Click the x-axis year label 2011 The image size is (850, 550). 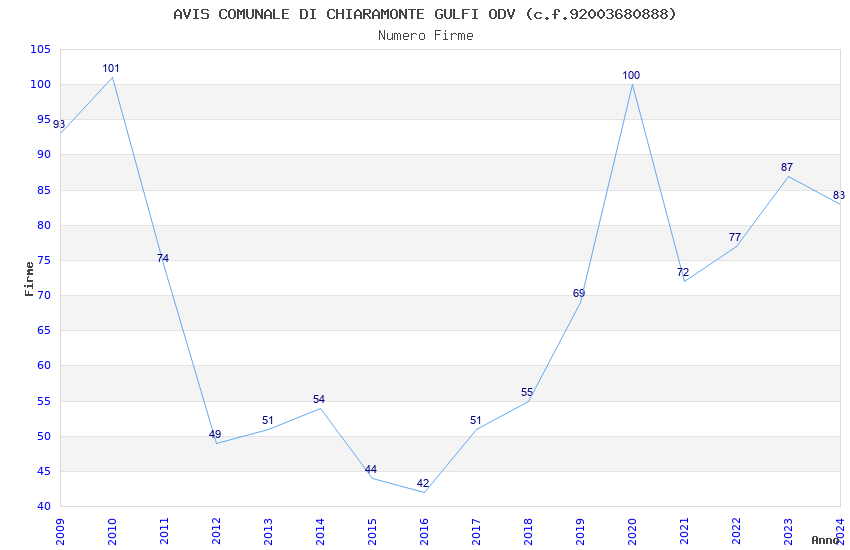(164, 531)
